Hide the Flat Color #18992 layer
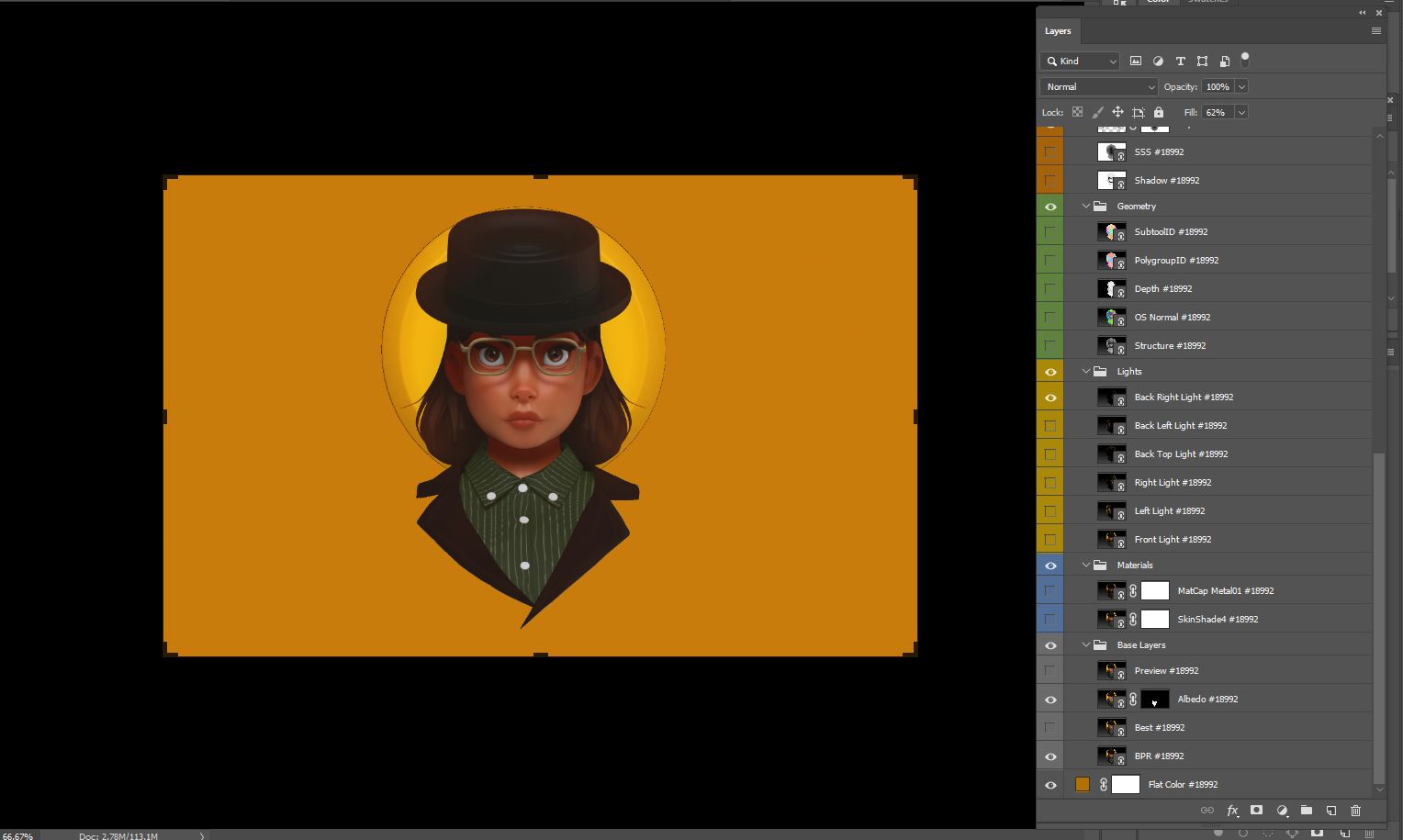1403x840 pixels. coord(1050,785)
